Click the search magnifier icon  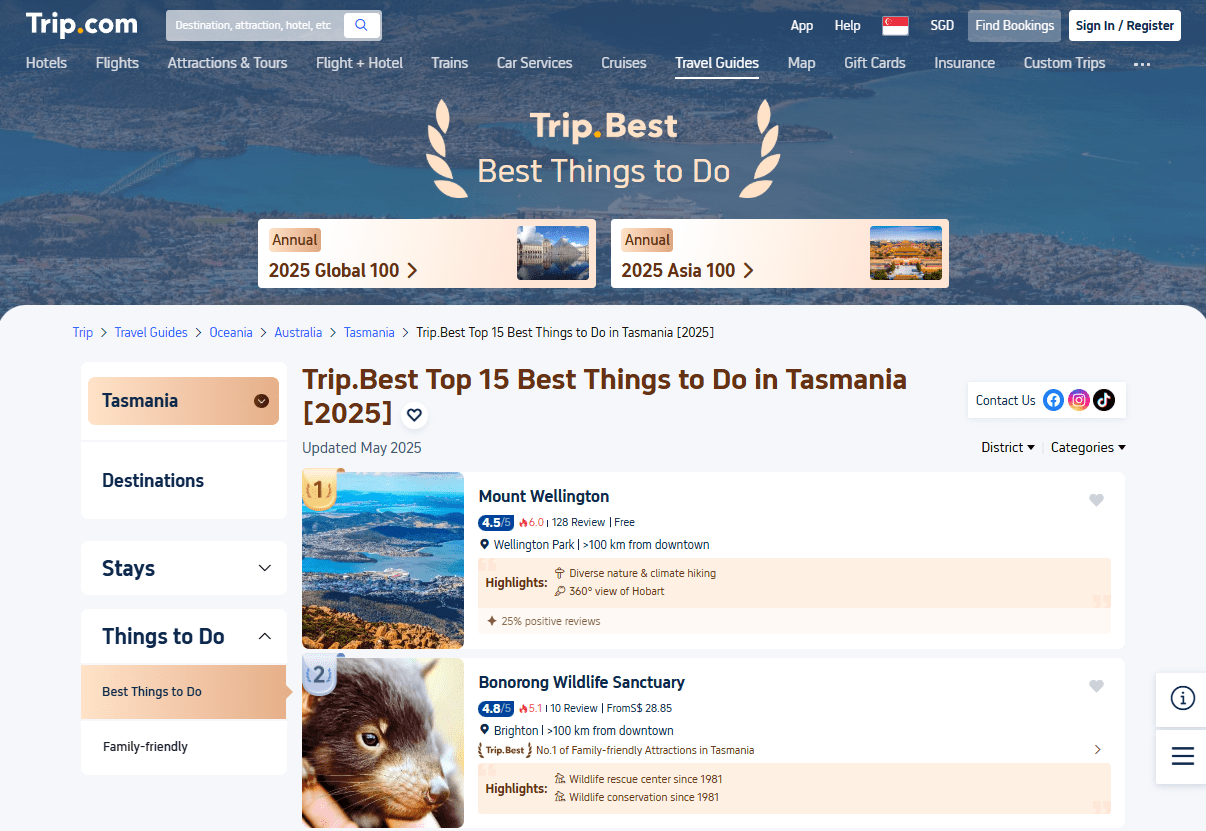point(361,25)
